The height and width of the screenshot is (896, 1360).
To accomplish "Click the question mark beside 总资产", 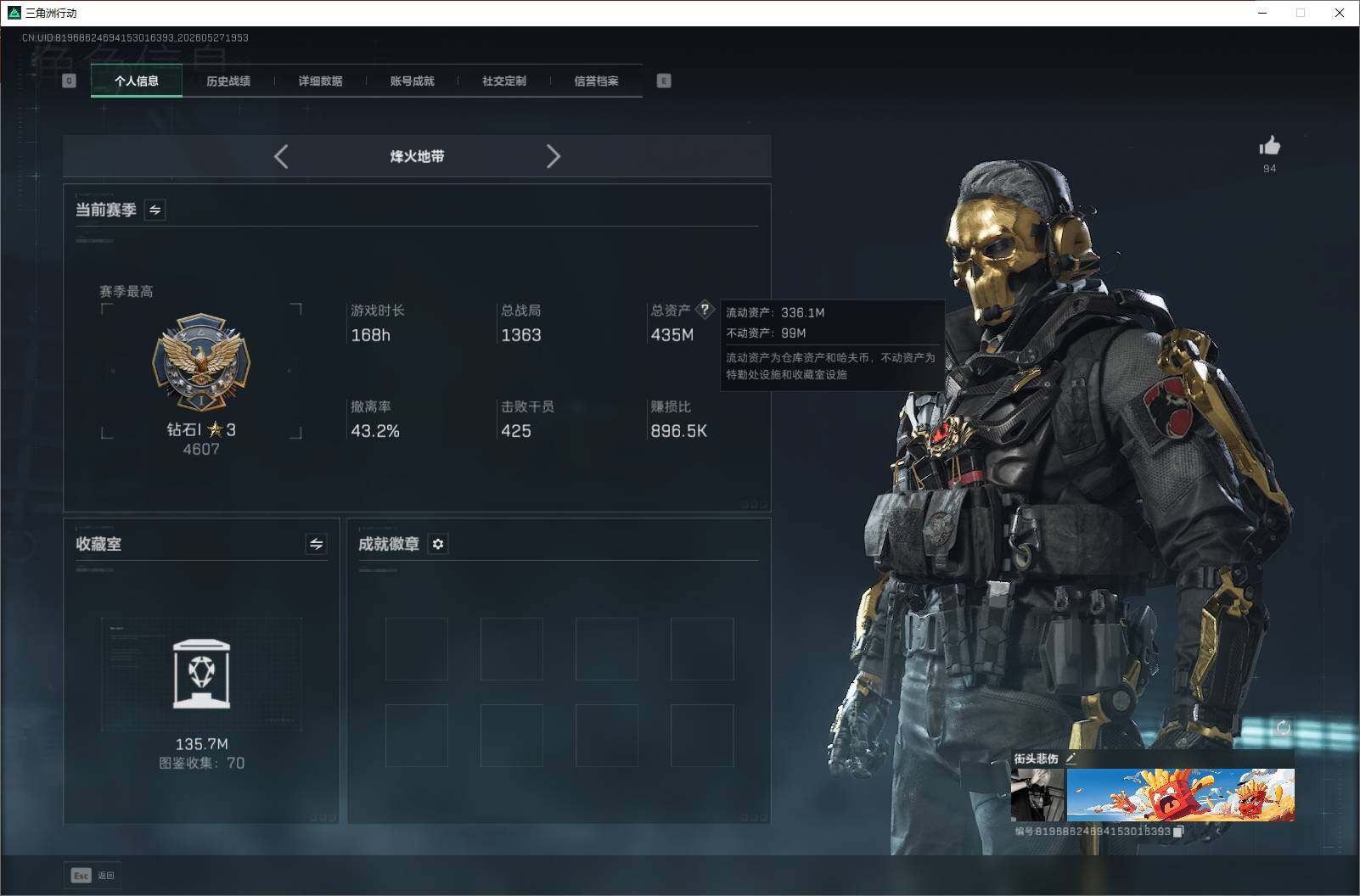I will (x=705, y=310).
